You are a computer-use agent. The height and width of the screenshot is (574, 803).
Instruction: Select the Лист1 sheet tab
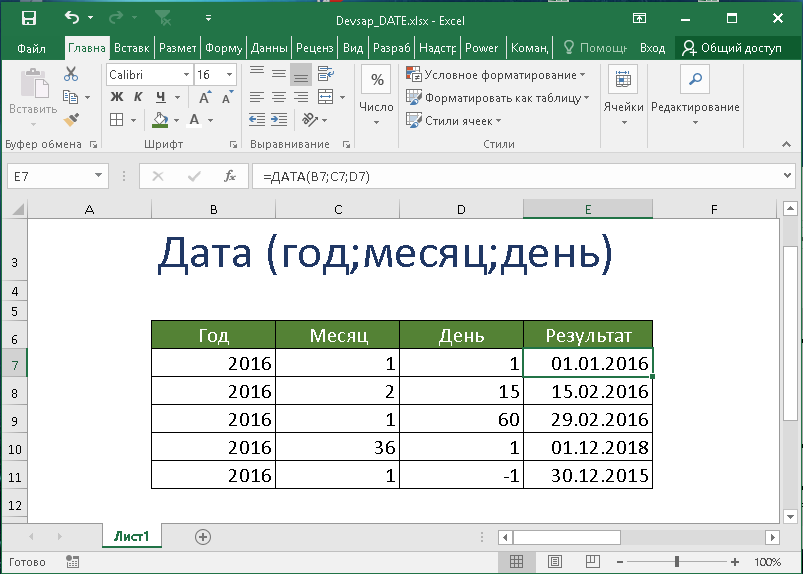(x=132, y=536)
